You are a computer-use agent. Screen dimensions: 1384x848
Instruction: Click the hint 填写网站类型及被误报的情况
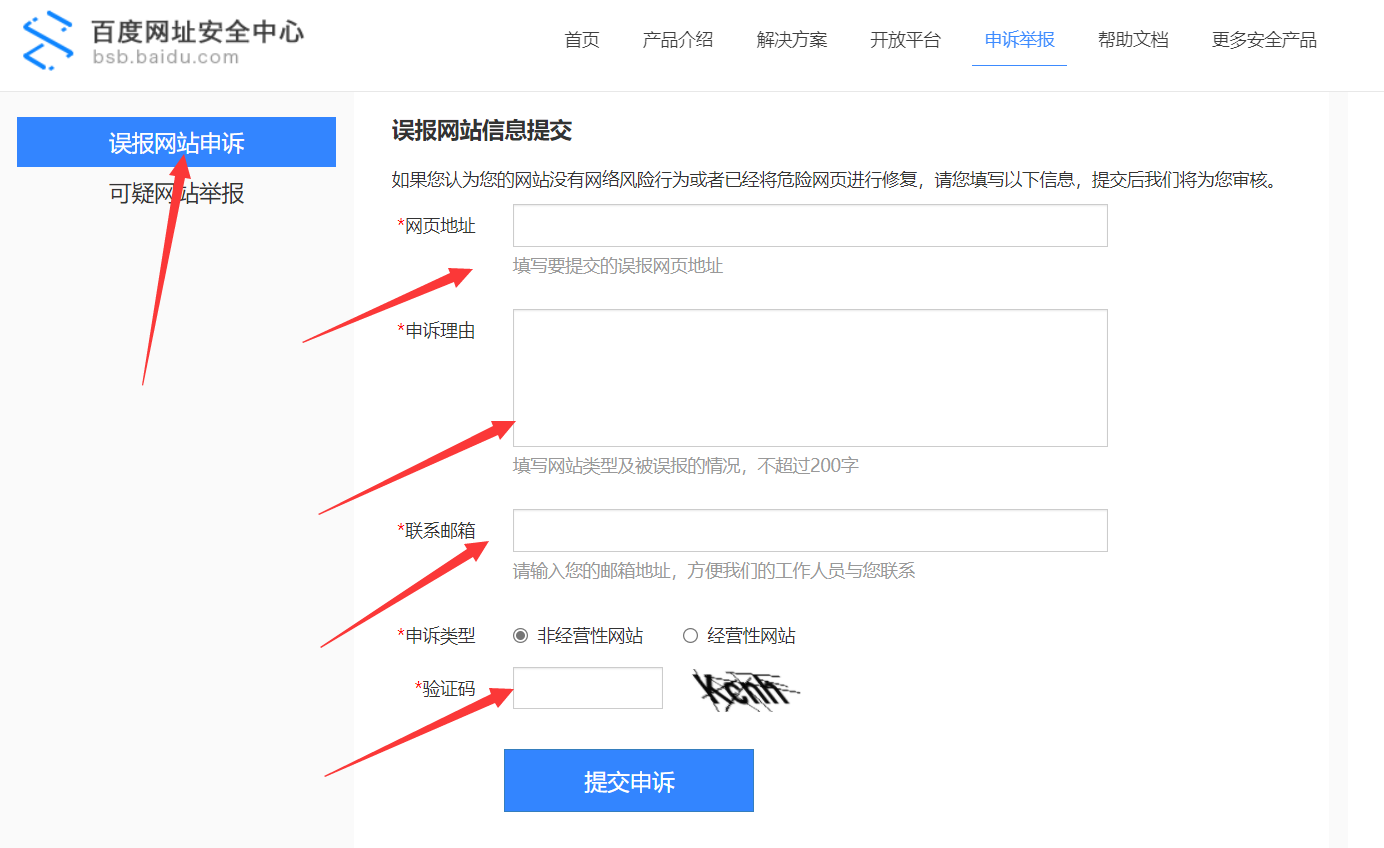(x=626, y=466)
